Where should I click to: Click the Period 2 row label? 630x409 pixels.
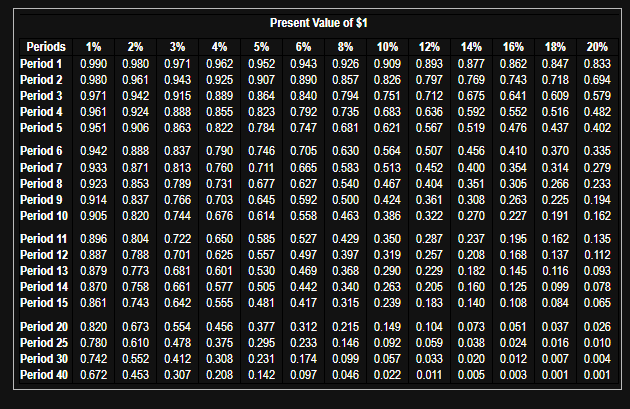pyautogui.click(x=41, y=80)
